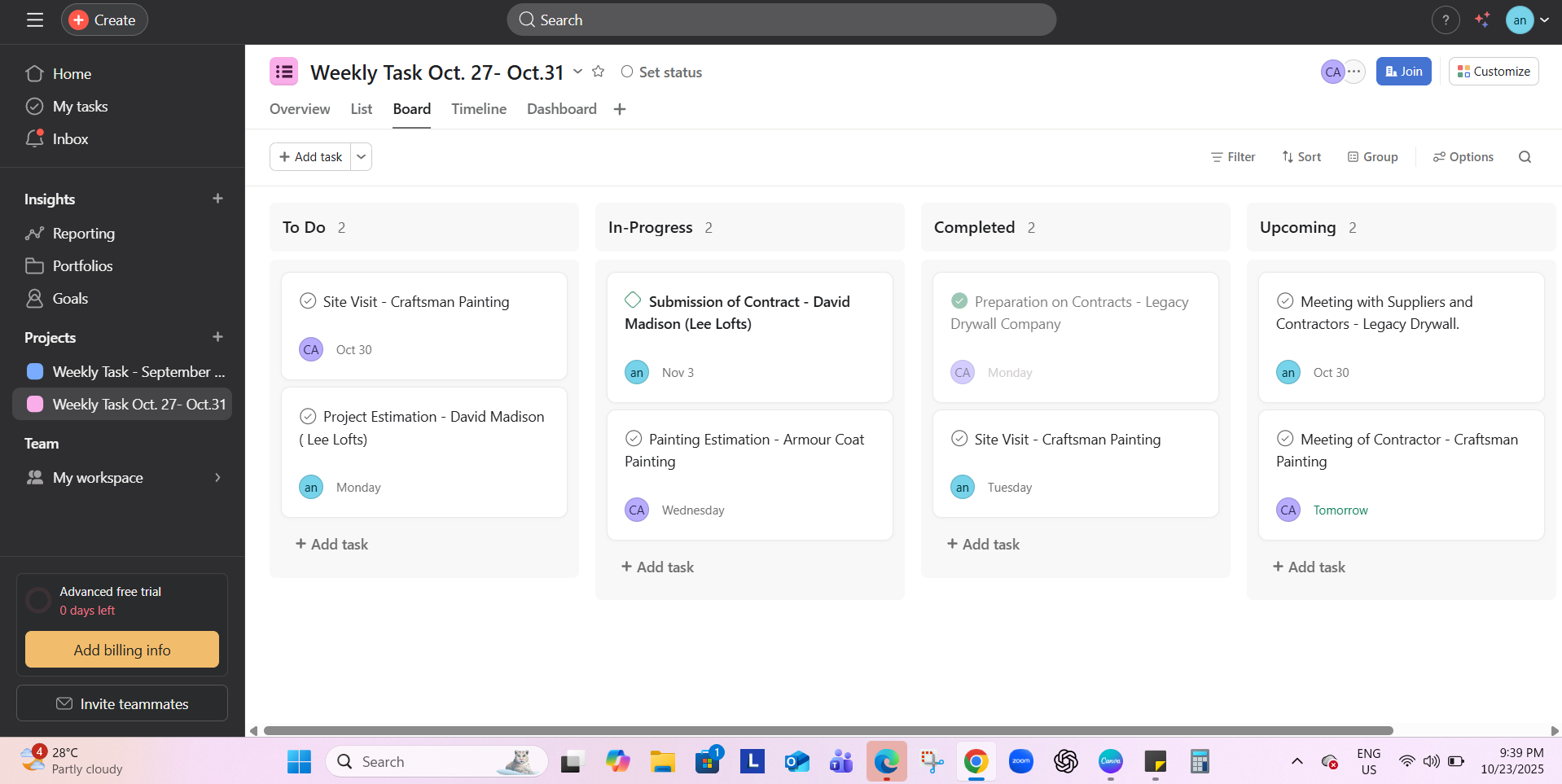This screenshot has height=784, width=1562.
Task: Join the project with Join button
Action: coord(1404,72)
